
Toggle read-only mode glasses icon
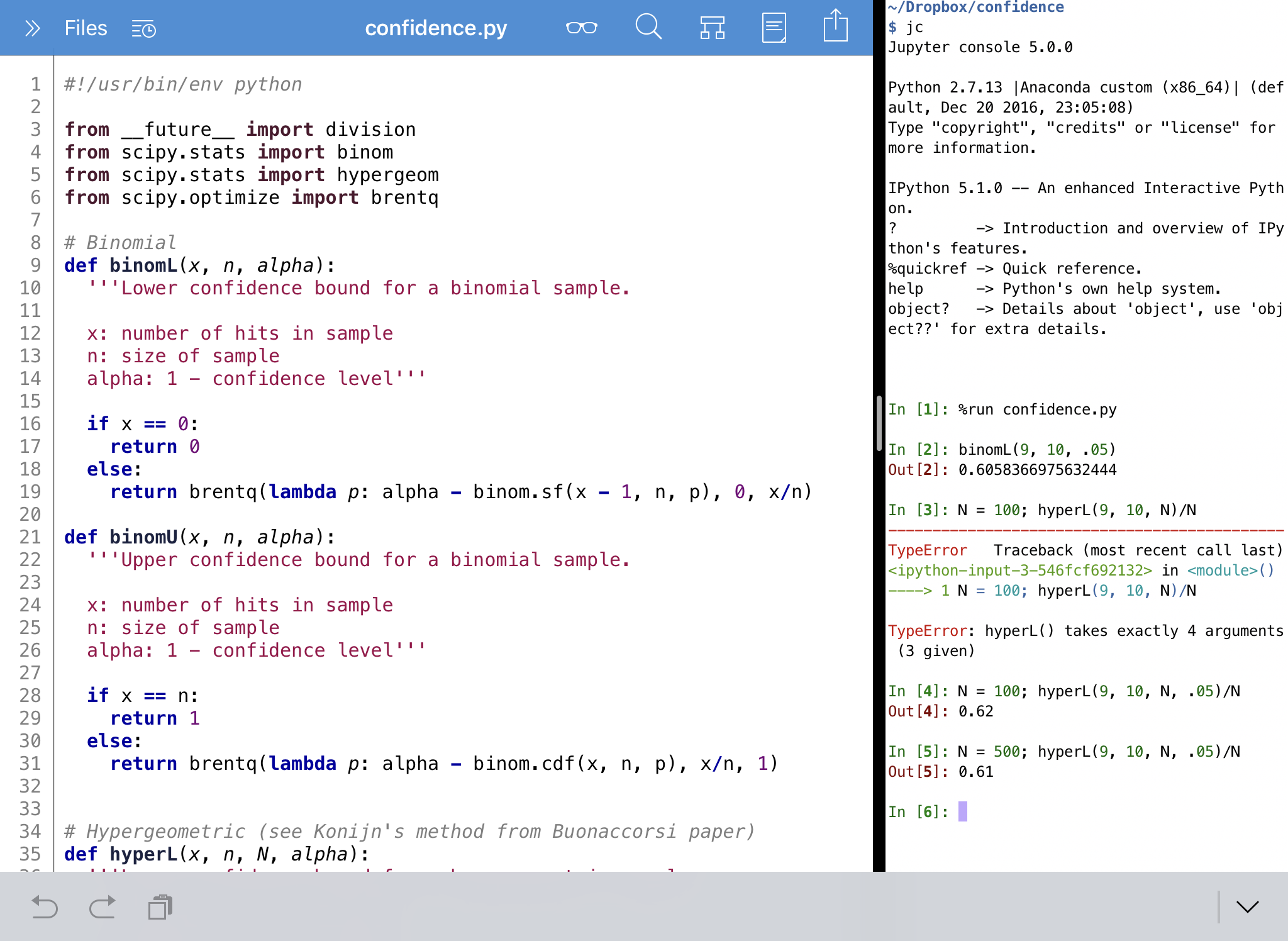pyautogui.click(x=581, y=28)
